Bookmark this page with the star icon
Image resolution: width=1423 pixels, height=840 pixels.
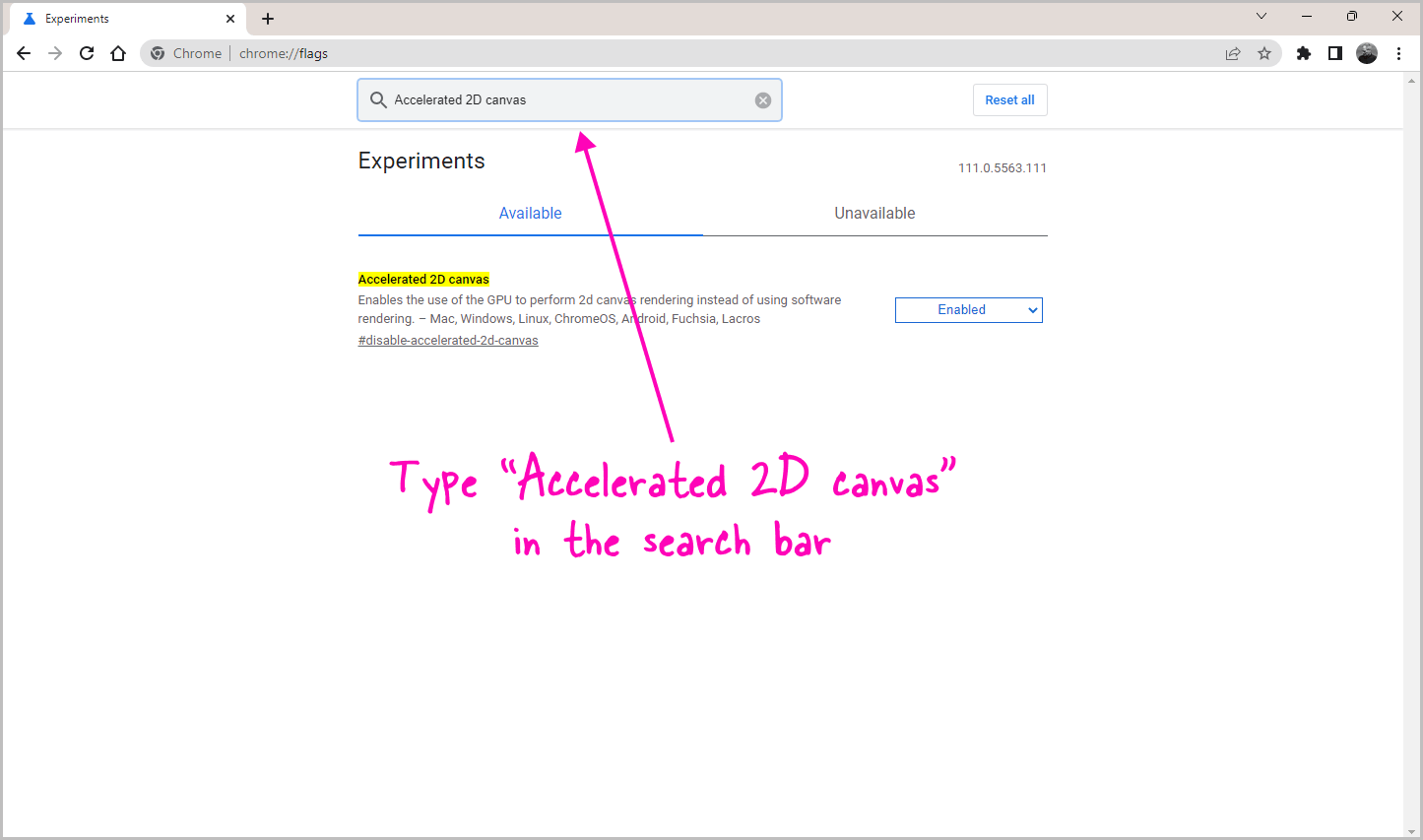click(x=1264, y=53)
